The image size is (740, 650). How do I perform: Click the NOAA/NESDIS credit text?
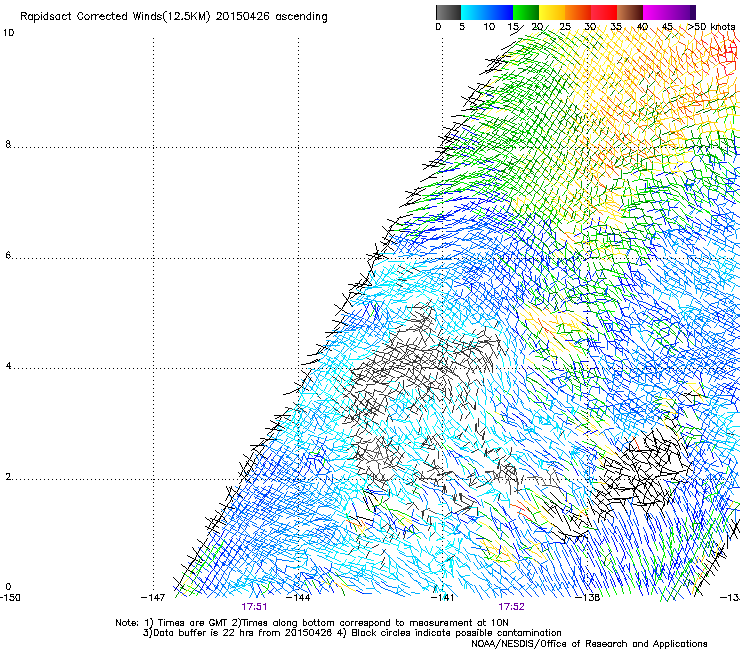(589, 644)
